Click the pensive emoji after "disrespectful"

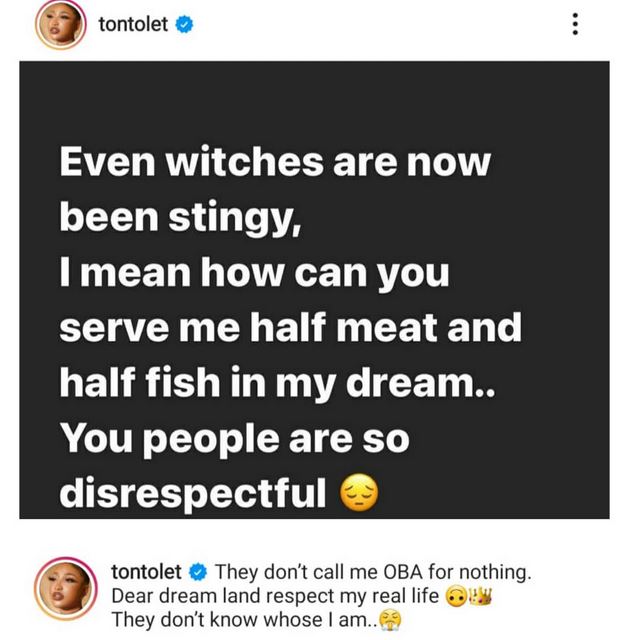[x=360, y=493]
